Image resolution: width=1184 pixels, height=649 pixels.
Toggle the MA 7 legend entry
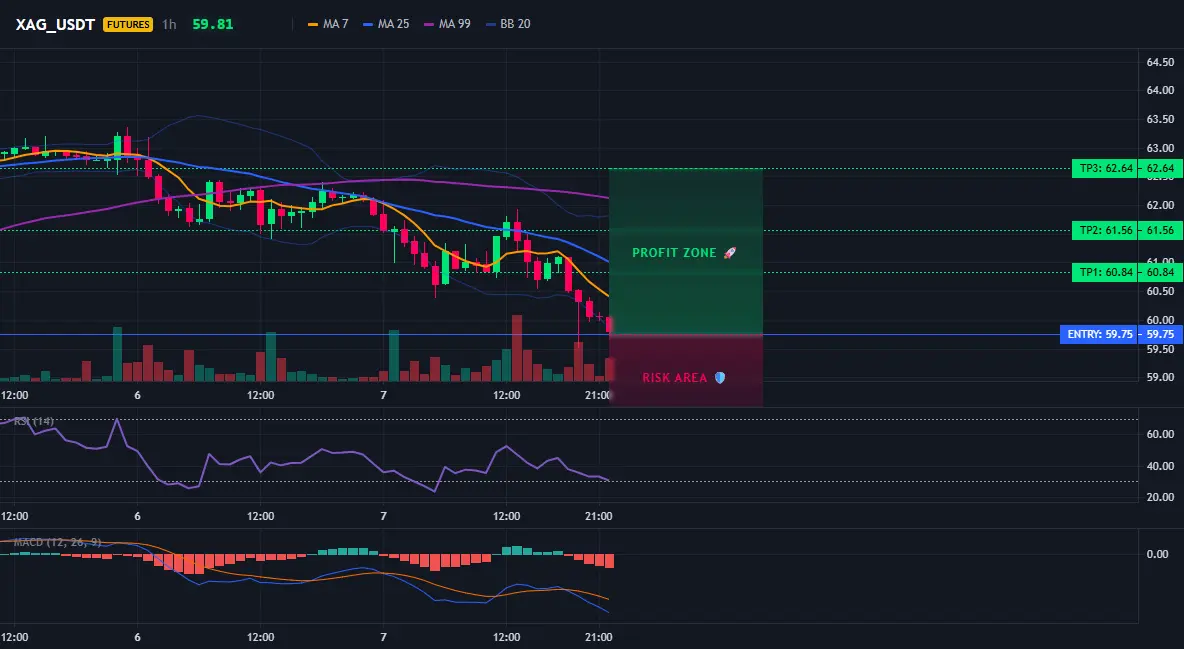(328, 24)
